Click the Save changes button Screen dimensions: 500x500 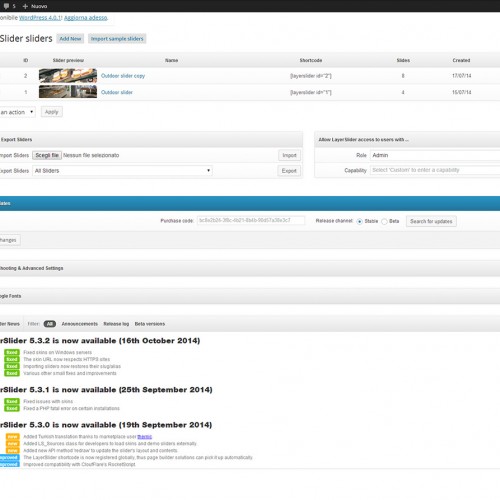(10, 240)
